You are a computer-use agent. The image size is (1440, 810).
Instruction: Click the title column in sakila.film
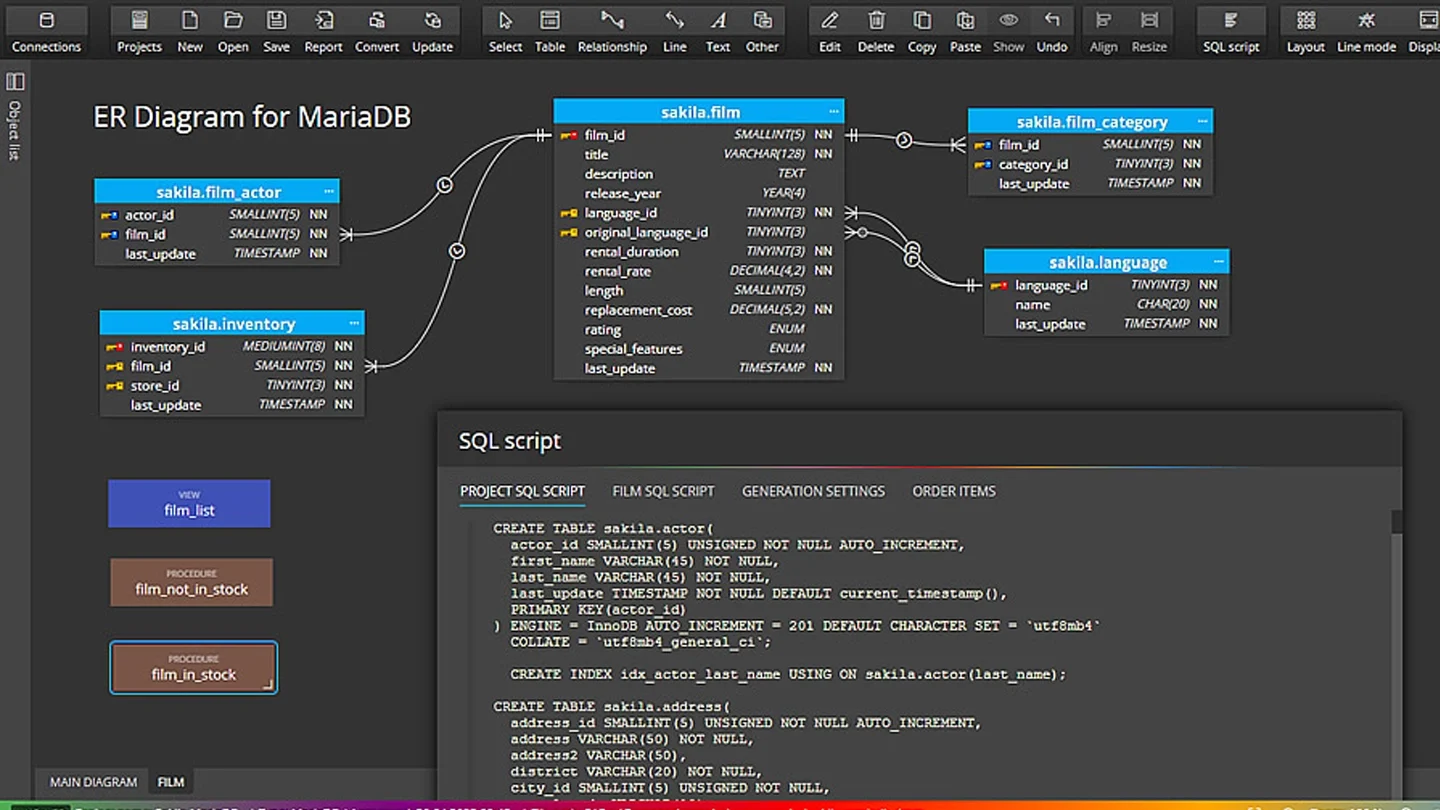[x=698, y=154]
